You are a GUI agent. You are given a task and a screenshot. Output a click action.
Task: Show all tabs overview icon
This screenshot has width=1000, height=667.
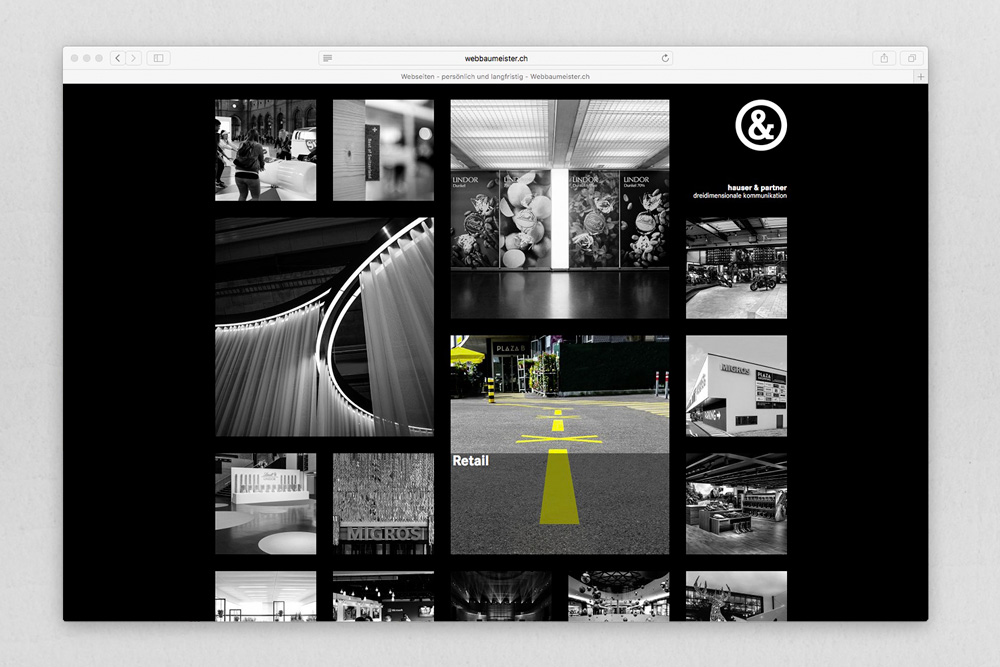coord(911,58)
